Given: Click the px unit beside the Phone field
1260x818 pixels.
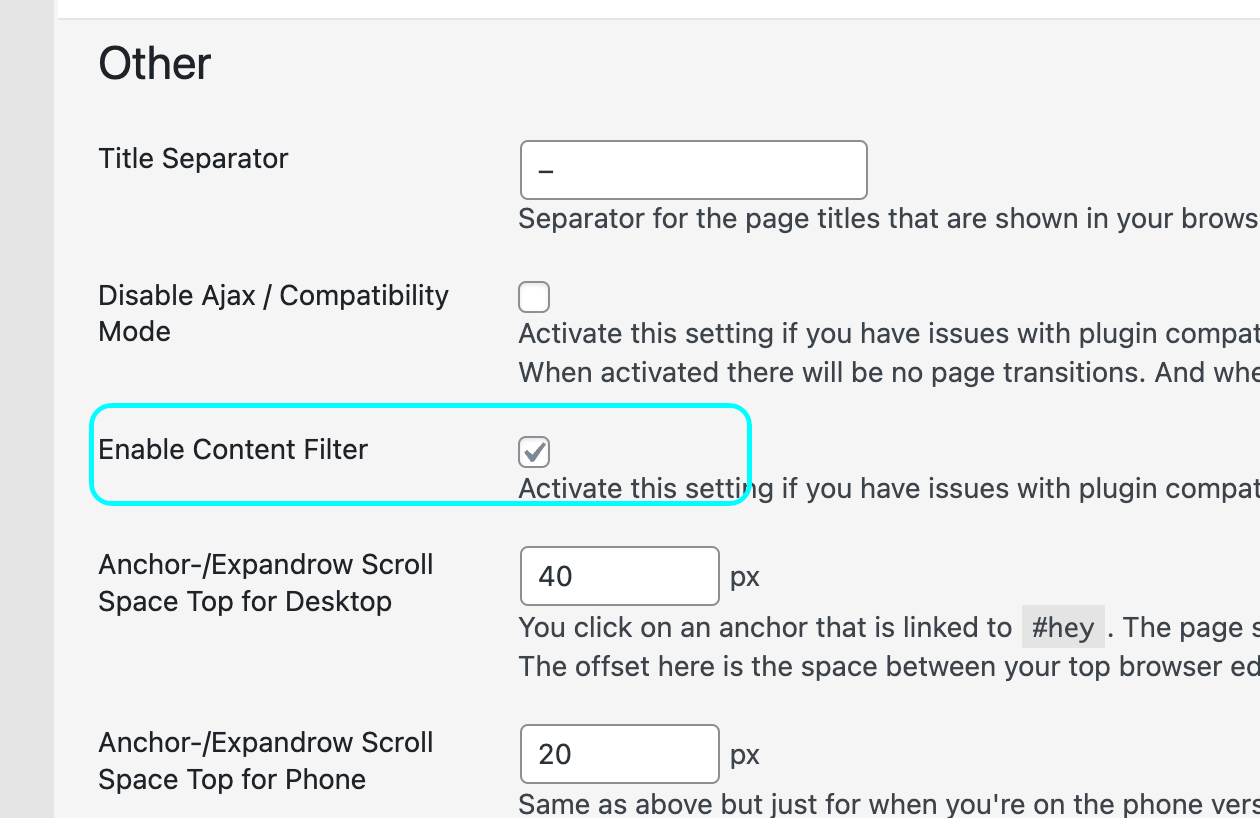Looking at the screenshot, I should [x=745, y=754].
